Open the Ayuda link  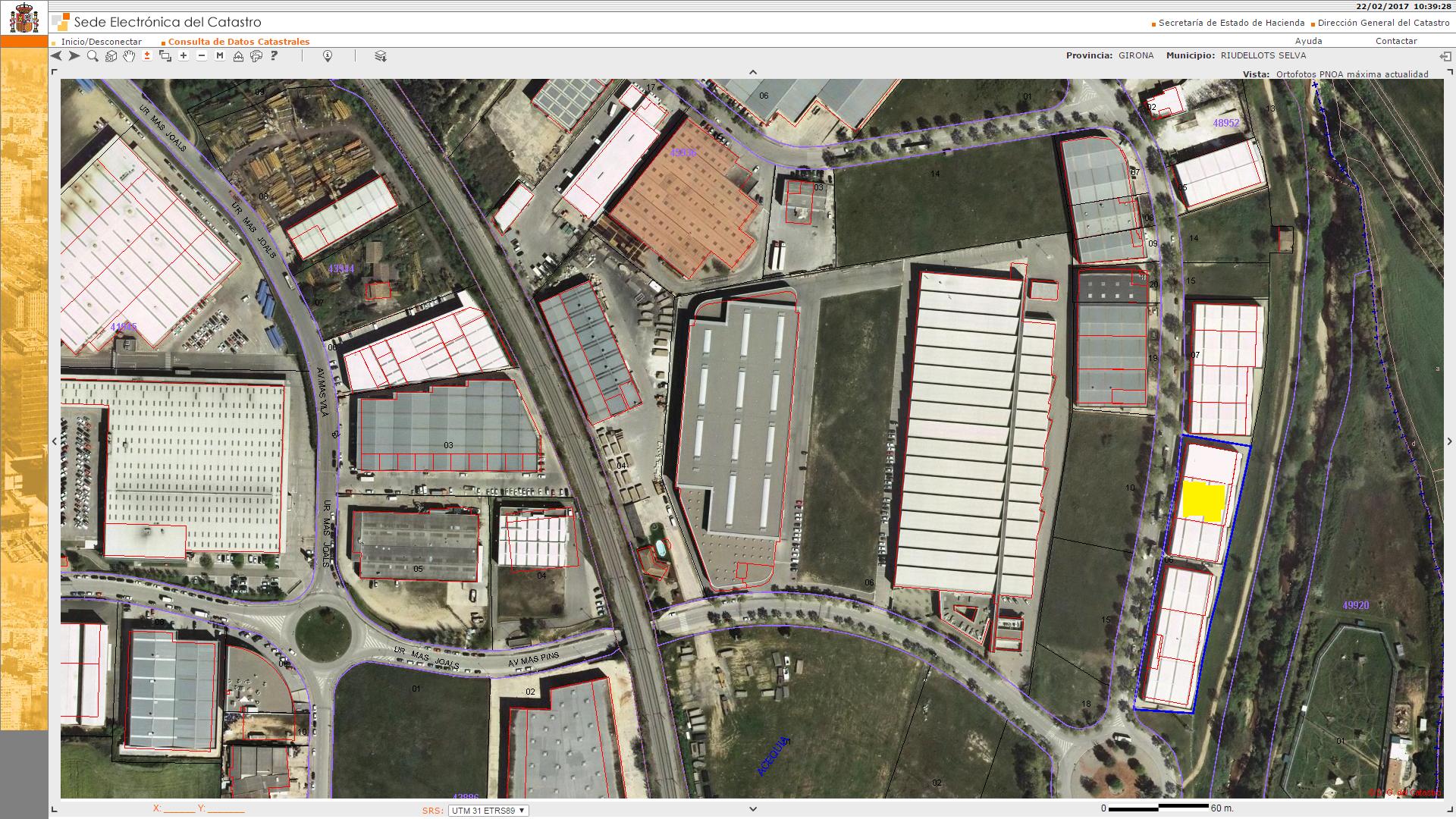(x=1308, y=41)
